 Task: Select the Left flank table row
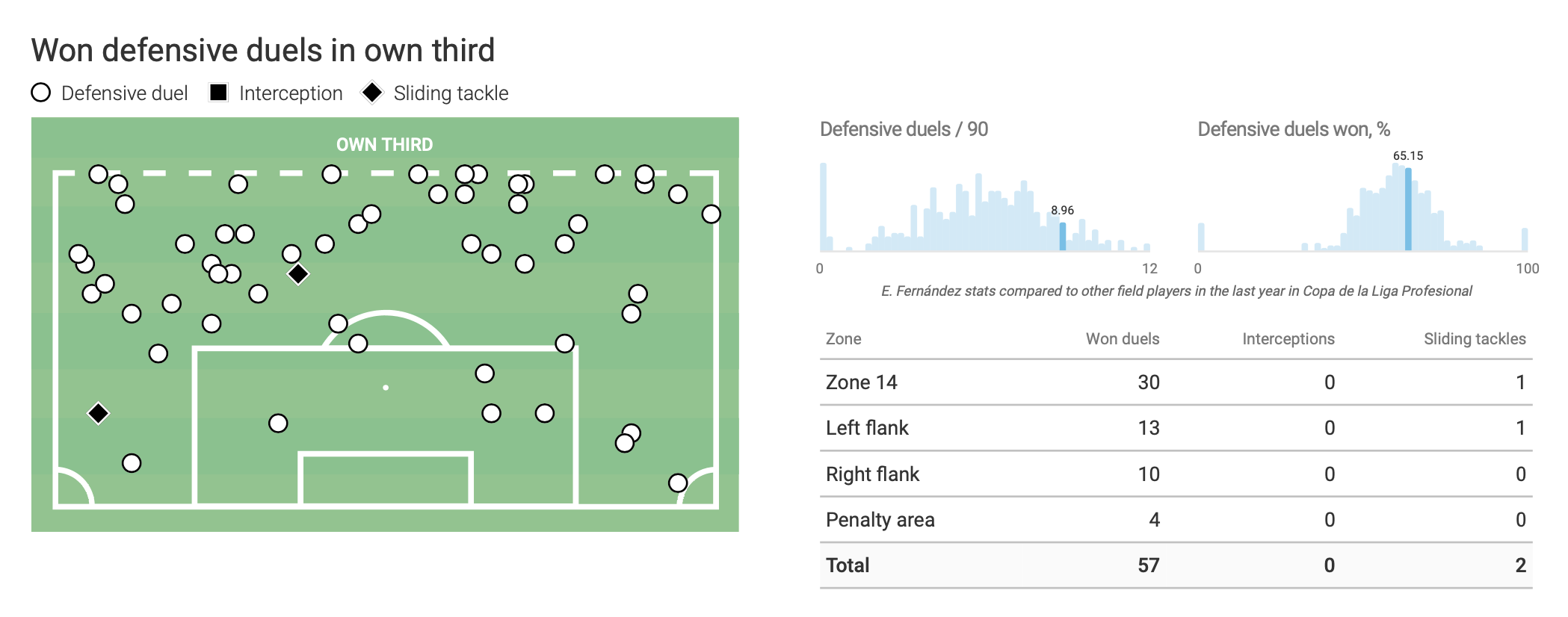(x=1176, y=428)
